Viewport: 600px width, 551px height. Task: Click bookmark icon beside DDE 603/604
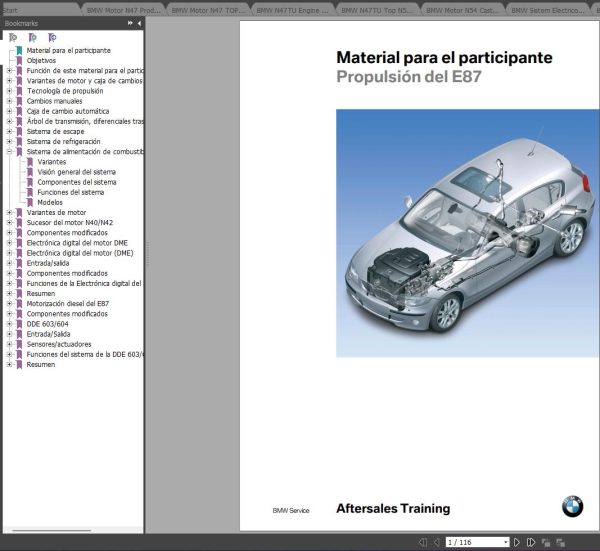(x=19, y=324)
